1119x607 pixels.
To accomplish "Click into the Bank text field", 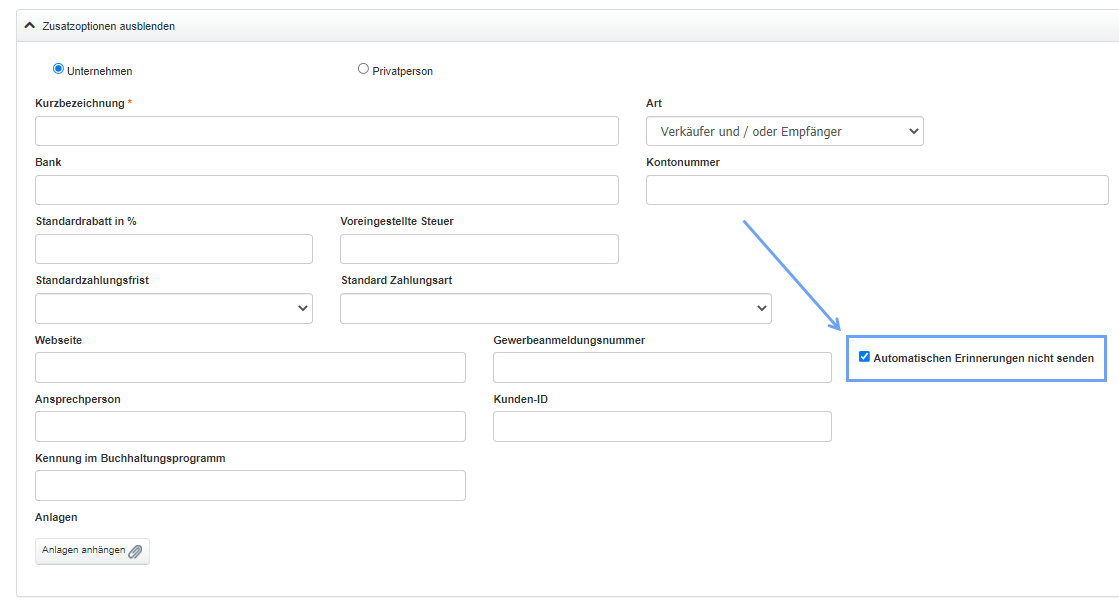I will (326, 190).
